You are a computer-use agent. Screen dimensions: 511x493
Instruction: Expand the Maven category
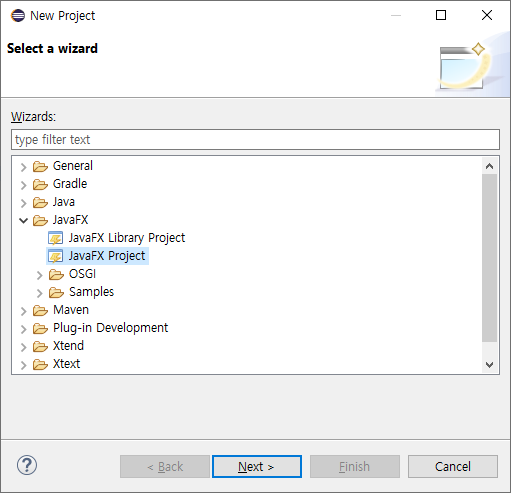(23, 311)
